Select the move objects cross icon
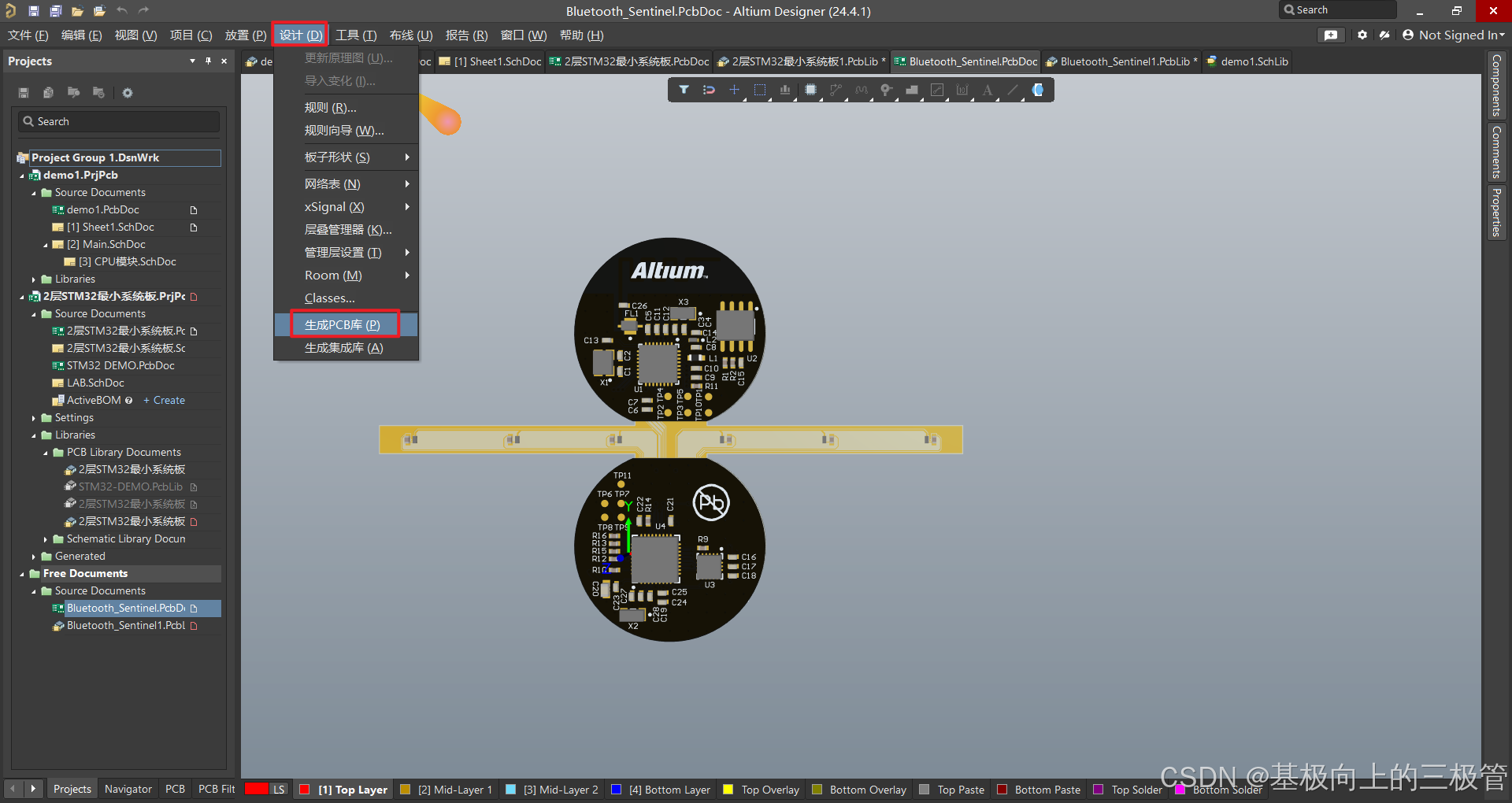Viewport: 1512px width, 803px height. (x=734, y=90)
